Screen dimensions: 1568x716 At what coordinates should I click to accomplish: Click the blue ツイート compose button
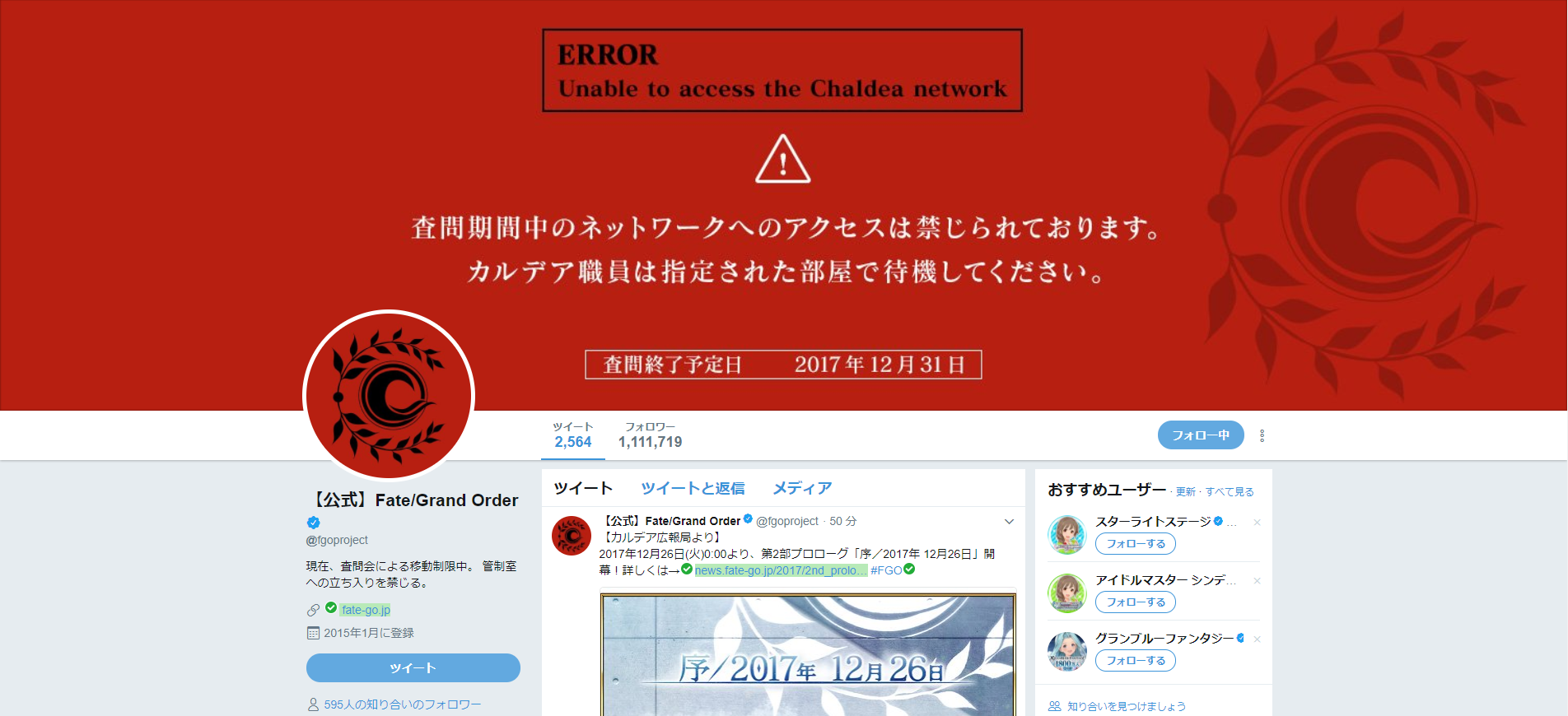(x=413, y=667)
